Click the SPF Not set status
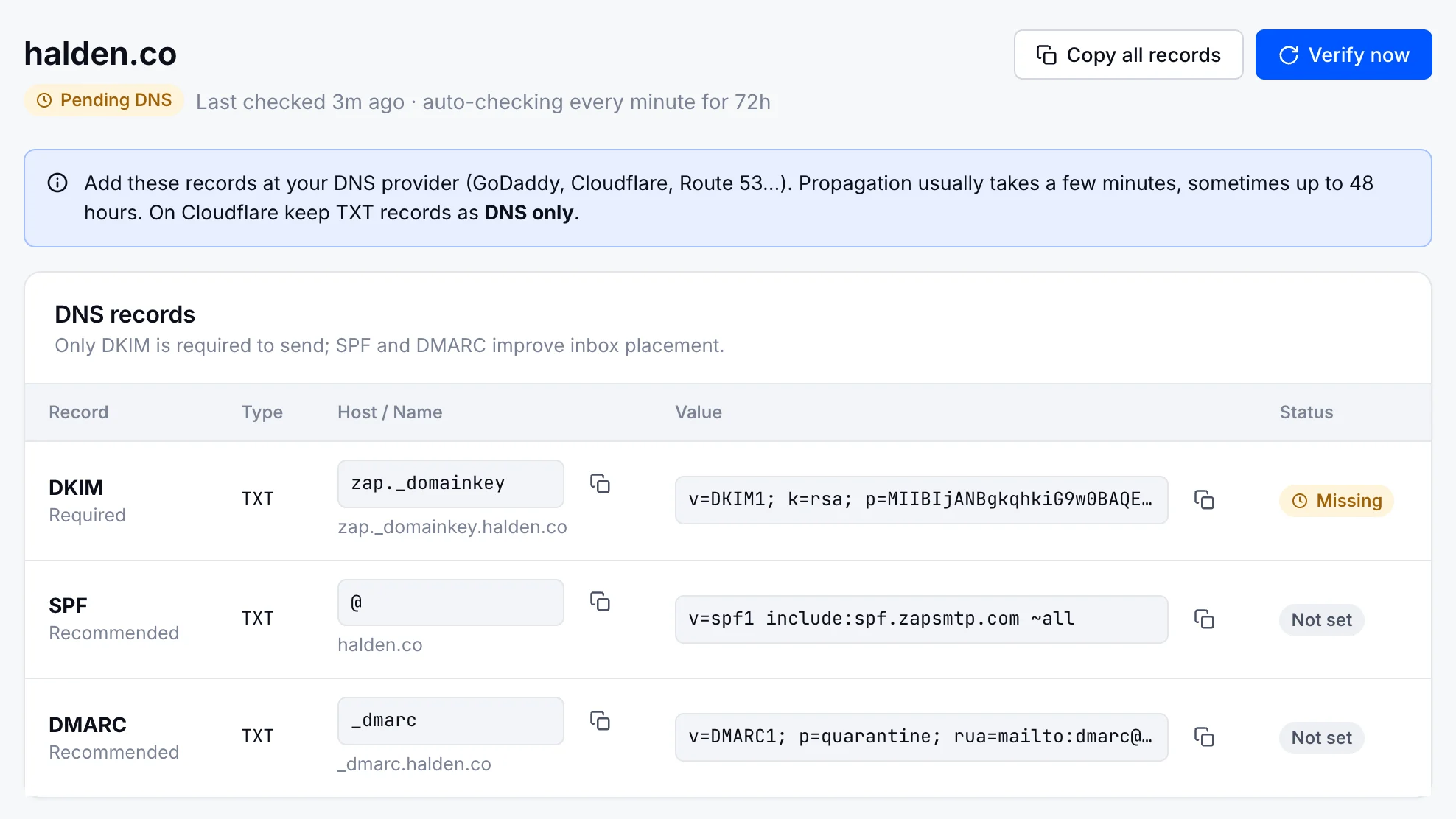The height and width of the screenshot is (819, 1456). point(1321,620)
